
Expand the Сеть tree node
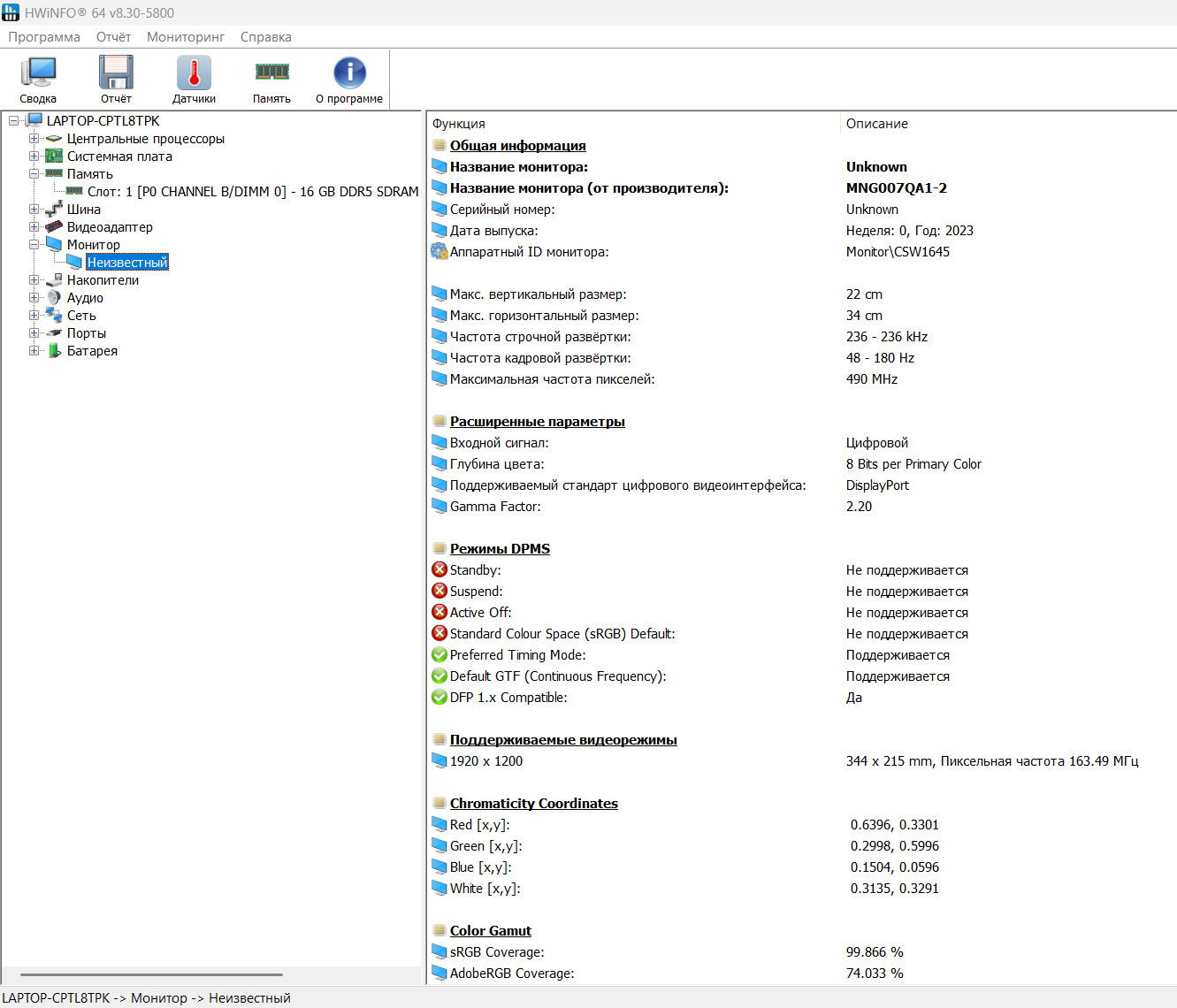34,316
